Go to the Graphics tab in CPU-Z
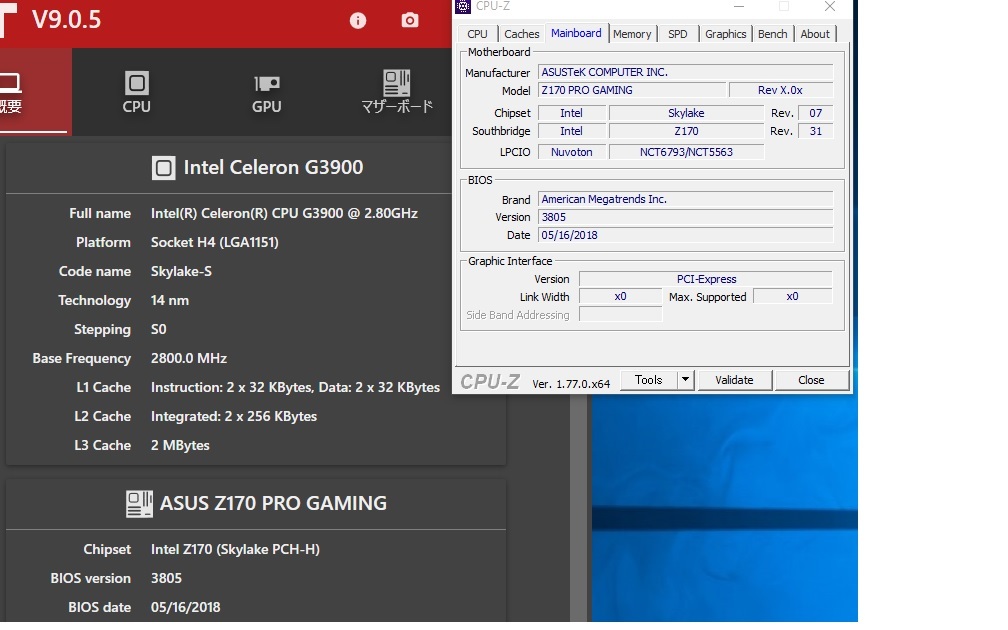Image resolution: width=1008 pixels, height=630 pixels. tap(725, 34)
